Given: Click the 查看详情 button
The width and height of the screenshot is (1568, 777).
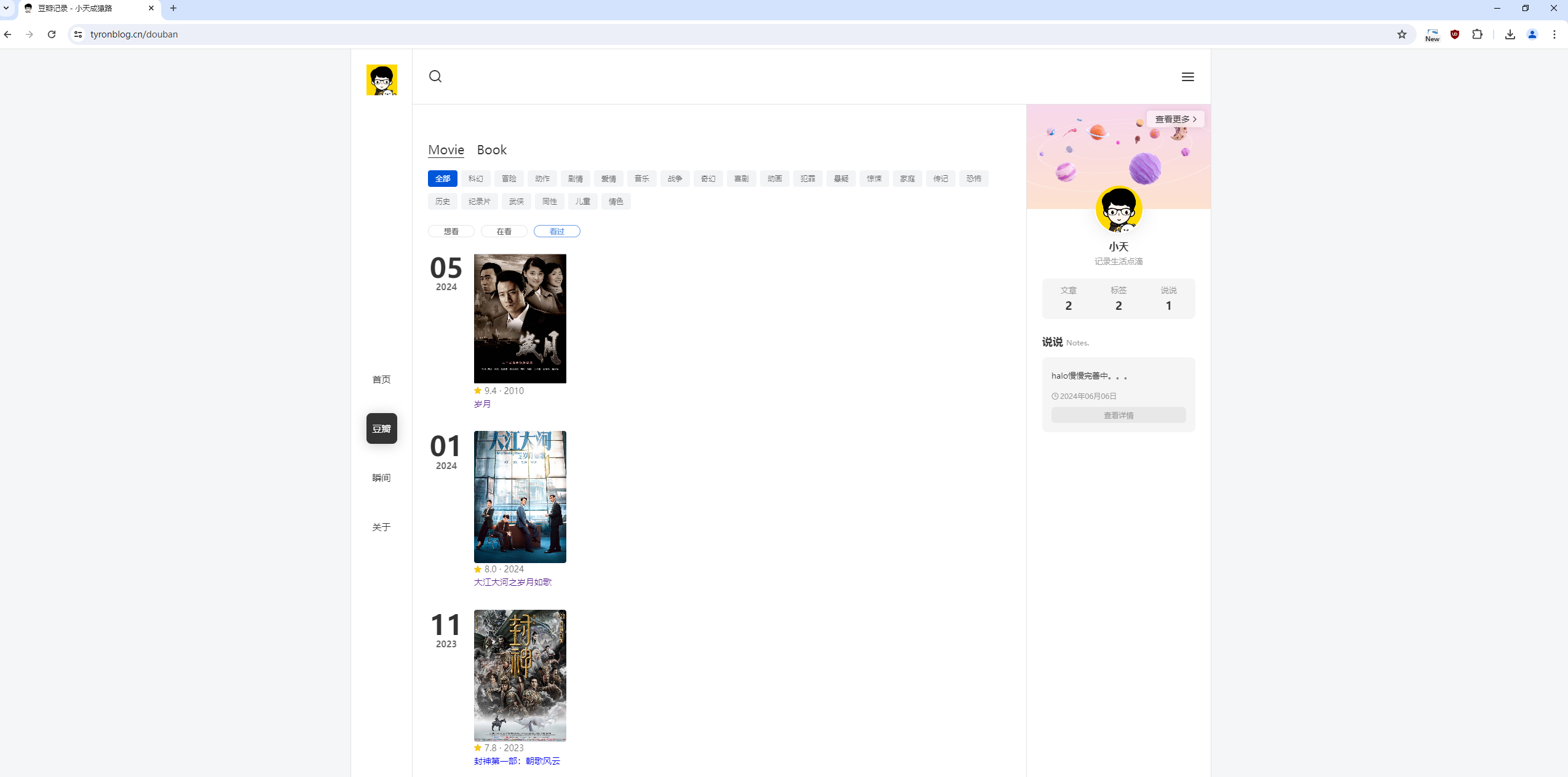Looking at the screenshot, I should (x=1118, y=416).
